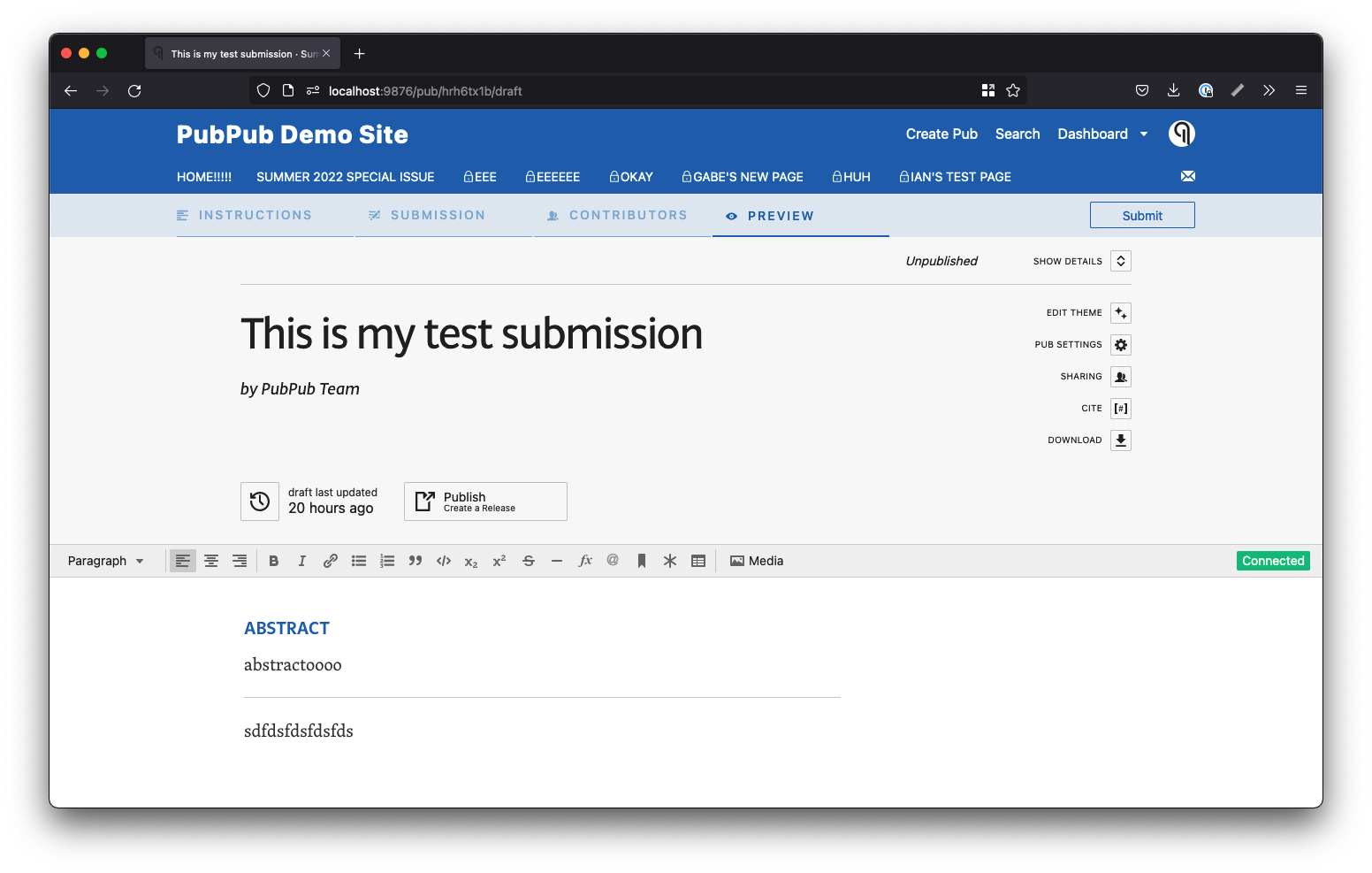Insert a link using the toolbar link icon
The height and width of the screenshot is (873, 1372).
330,560
